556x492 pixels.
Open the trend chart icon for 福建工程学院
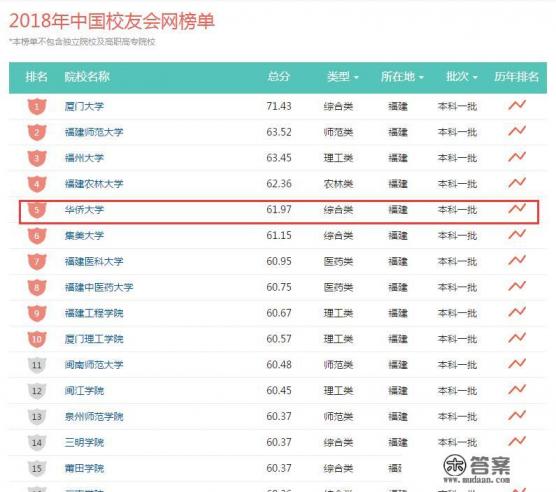517,312
